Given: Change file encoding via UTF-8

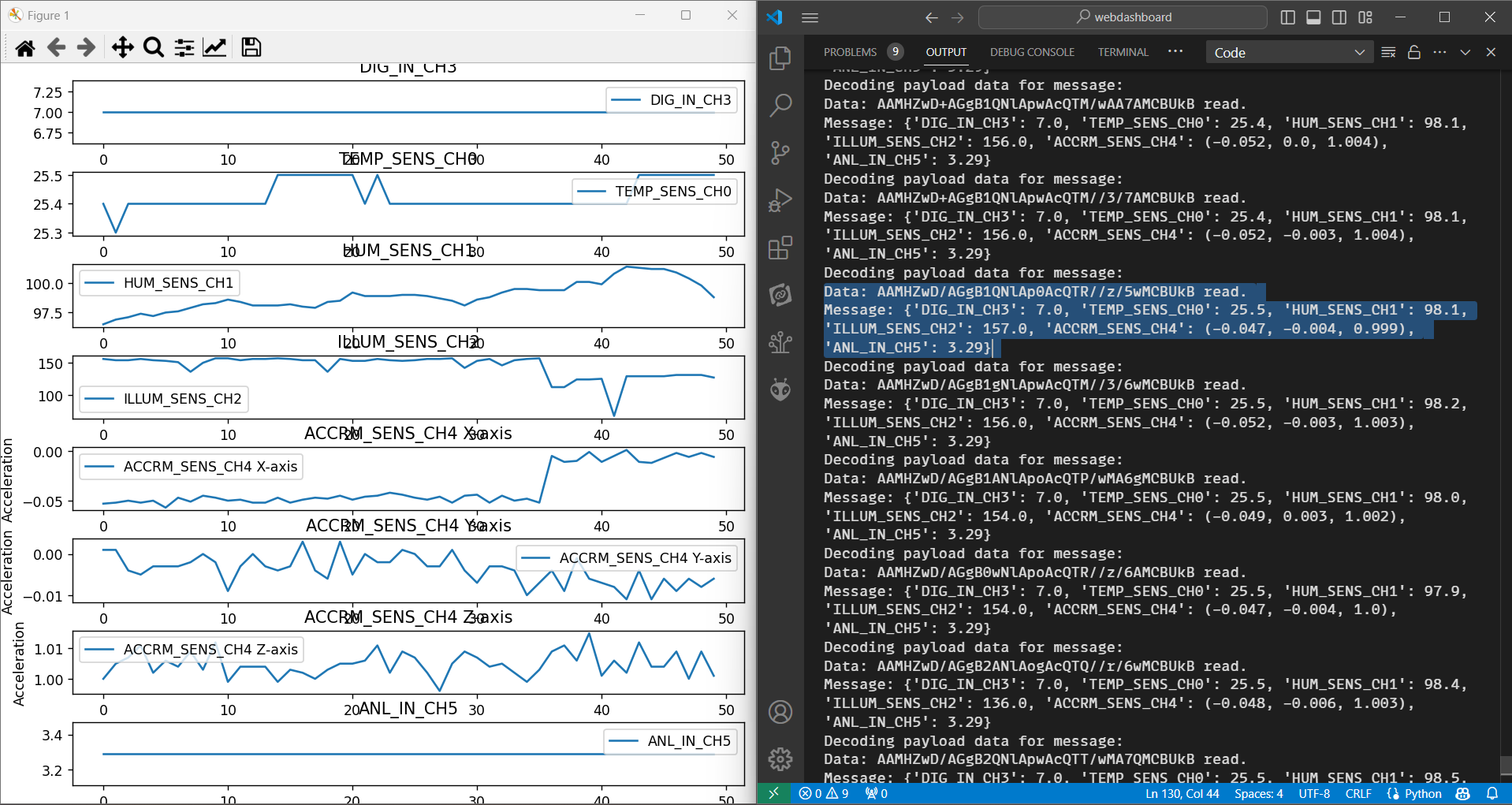Looking at the screenshot, I should [1314, 794].
